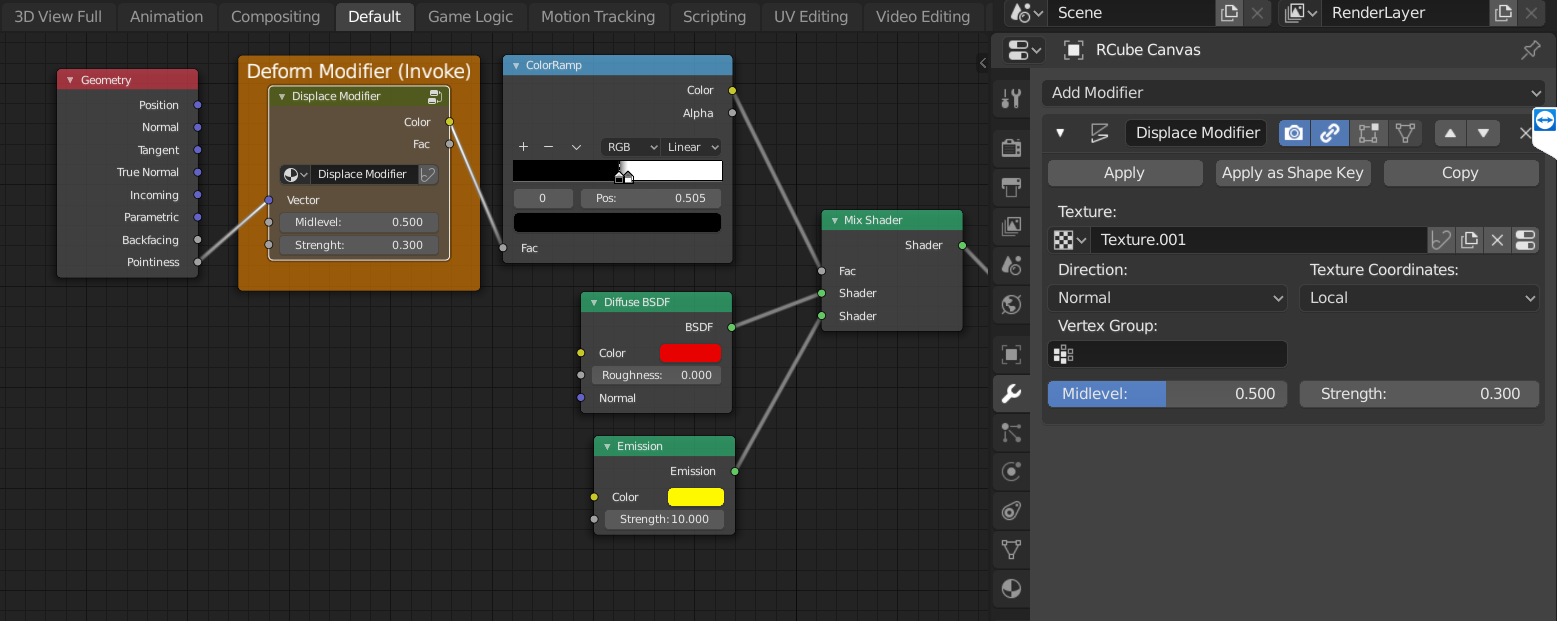Open the Material properties tab
Screen dimensions: 1557x621
(1011, 588)
